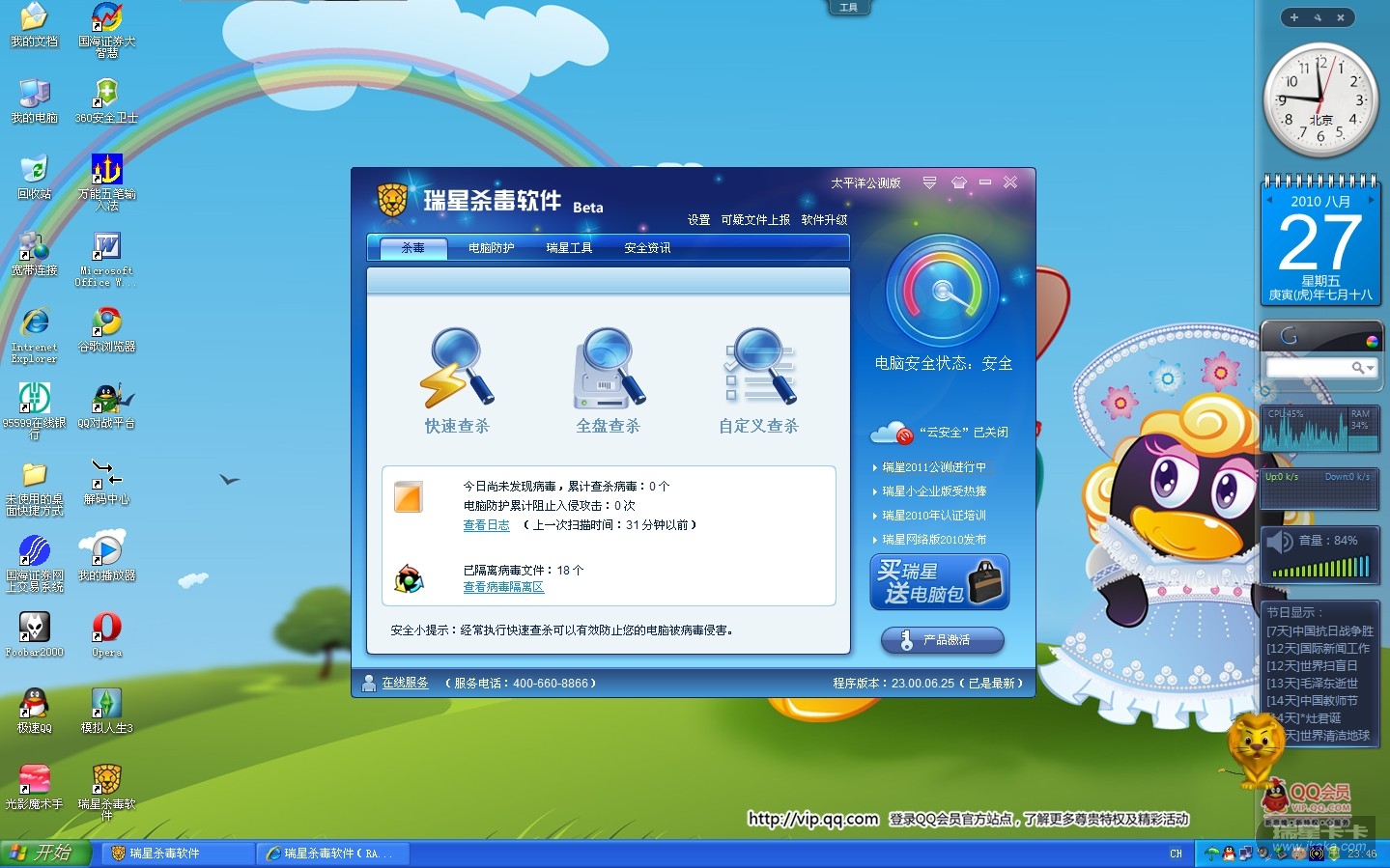Open news item 瑞星2011公测进行中
This screenshot has width=1390, height=868.
(x=934, y=467)
